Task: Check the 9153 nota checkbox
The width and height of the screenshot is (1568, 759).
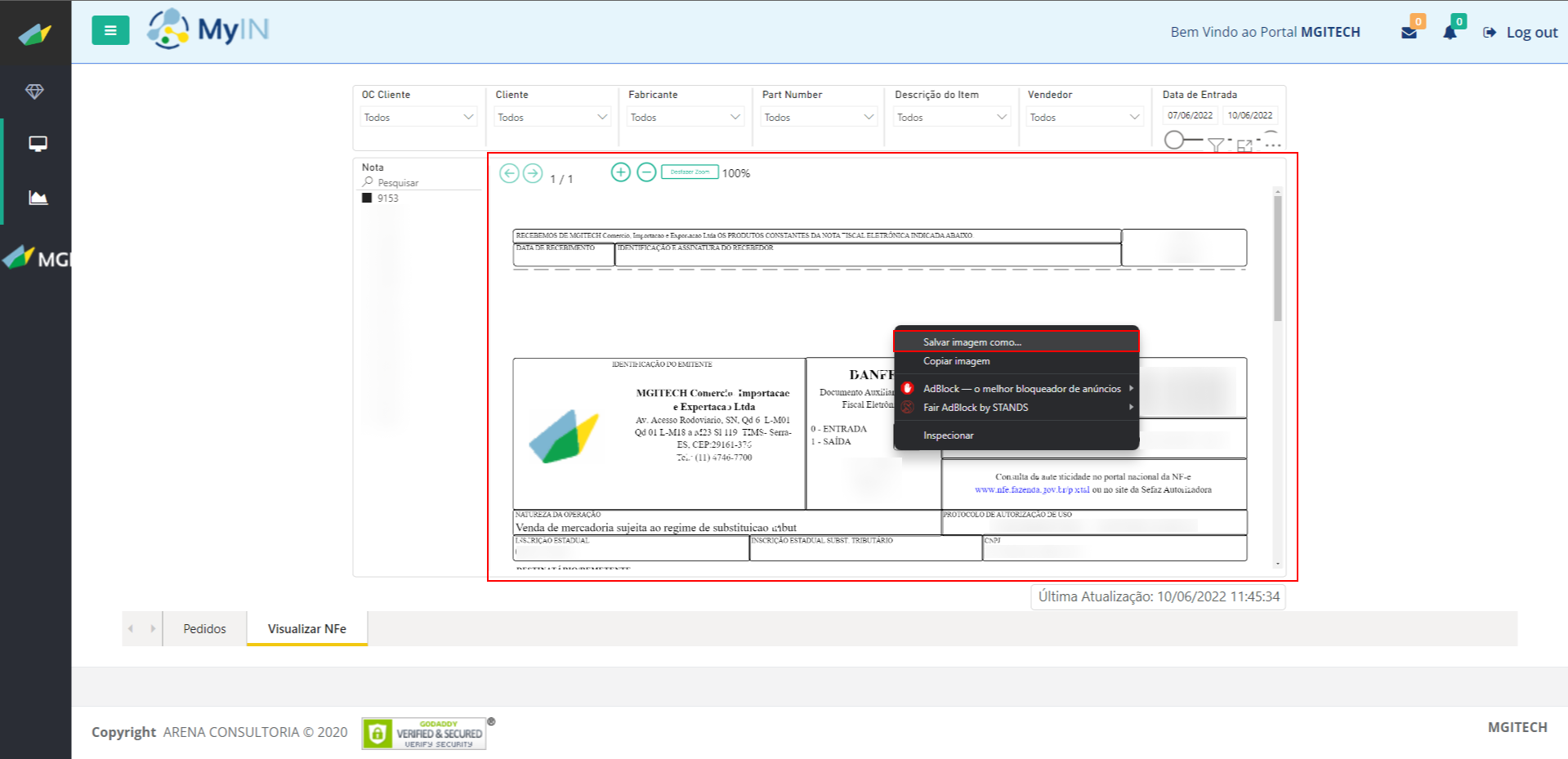Action: click(x=367, y=198)
